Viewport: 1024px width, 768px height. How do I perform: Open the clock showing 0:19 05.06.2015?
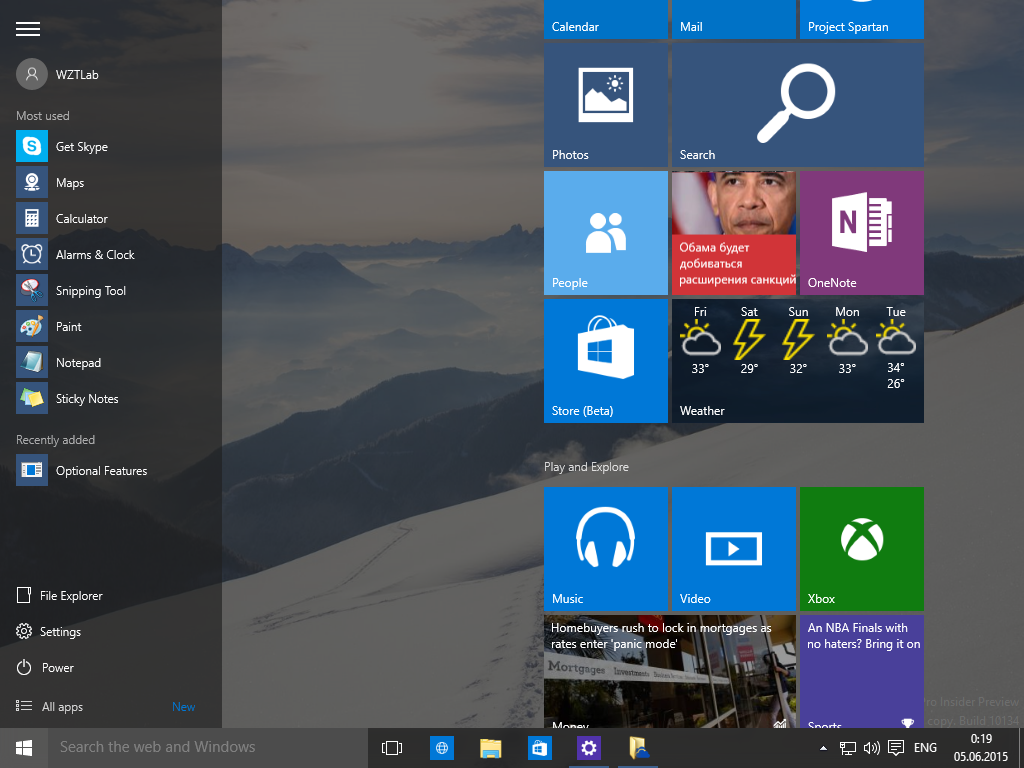[x=981, y=748]
